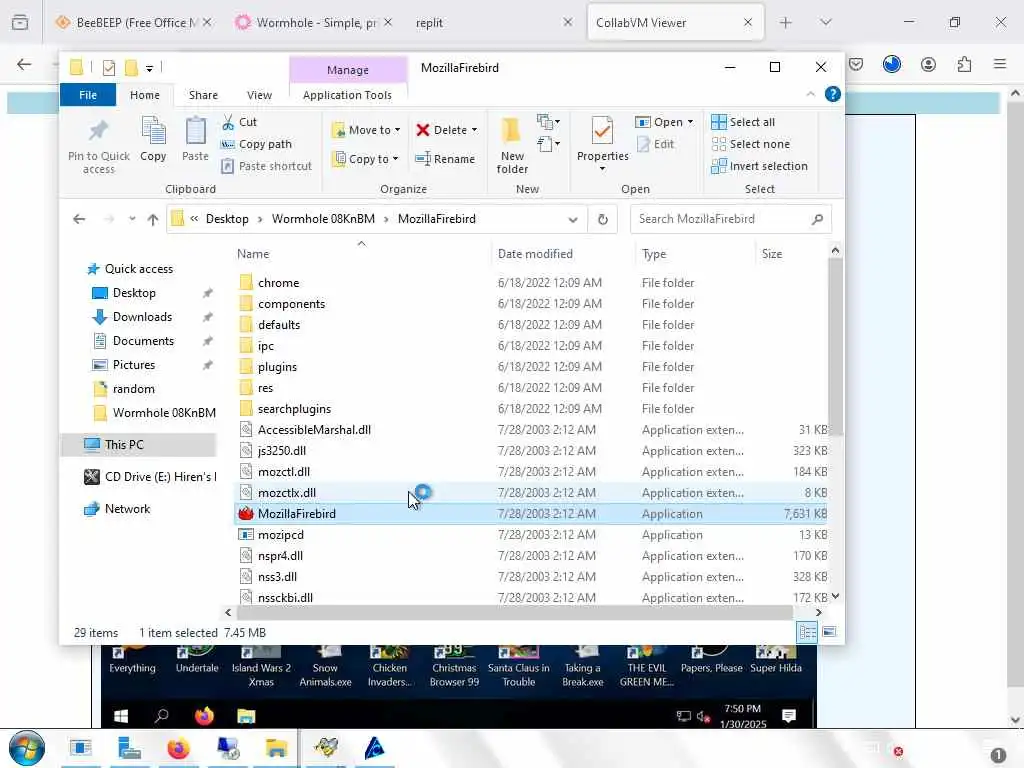The image size is (1024, 768).
Task: Select Downloads in navigation pane
Action: click(x=142, y=317)
